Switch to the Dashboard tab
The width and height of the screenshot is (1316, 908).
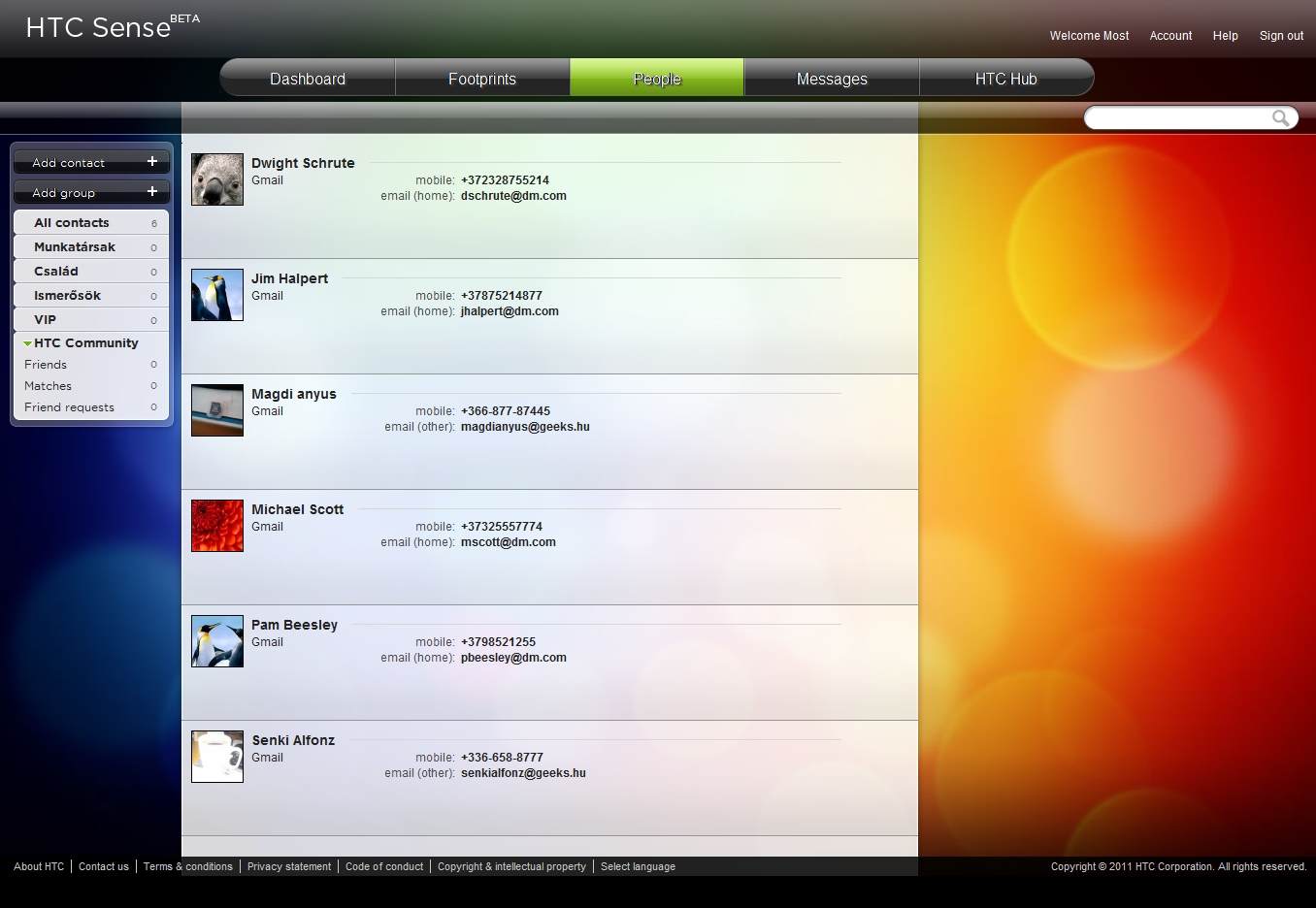tap(308, 79)
